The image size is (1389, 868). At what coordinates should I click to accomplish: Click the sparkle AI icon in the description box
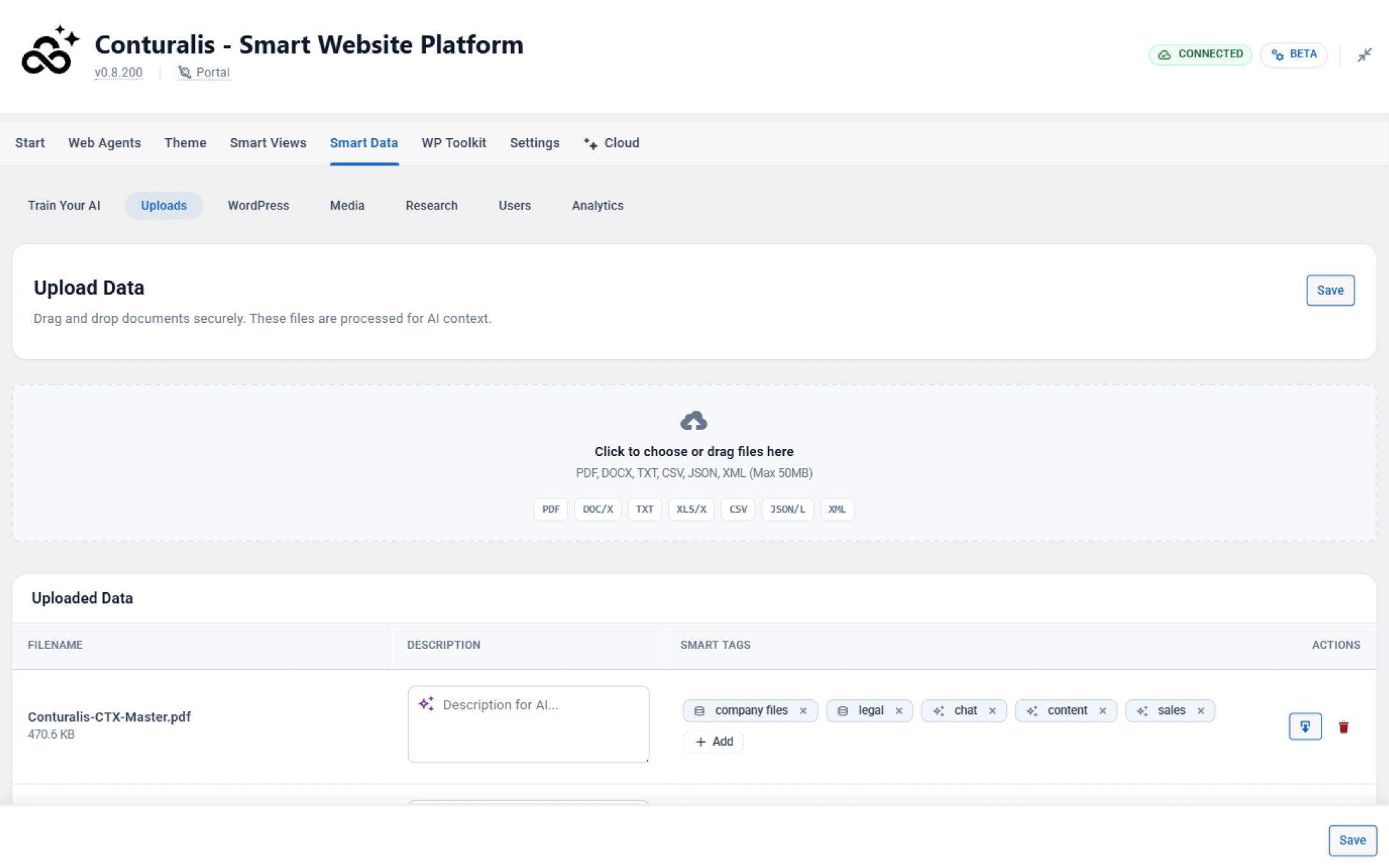pyautogui.click(x=426, y=704)
